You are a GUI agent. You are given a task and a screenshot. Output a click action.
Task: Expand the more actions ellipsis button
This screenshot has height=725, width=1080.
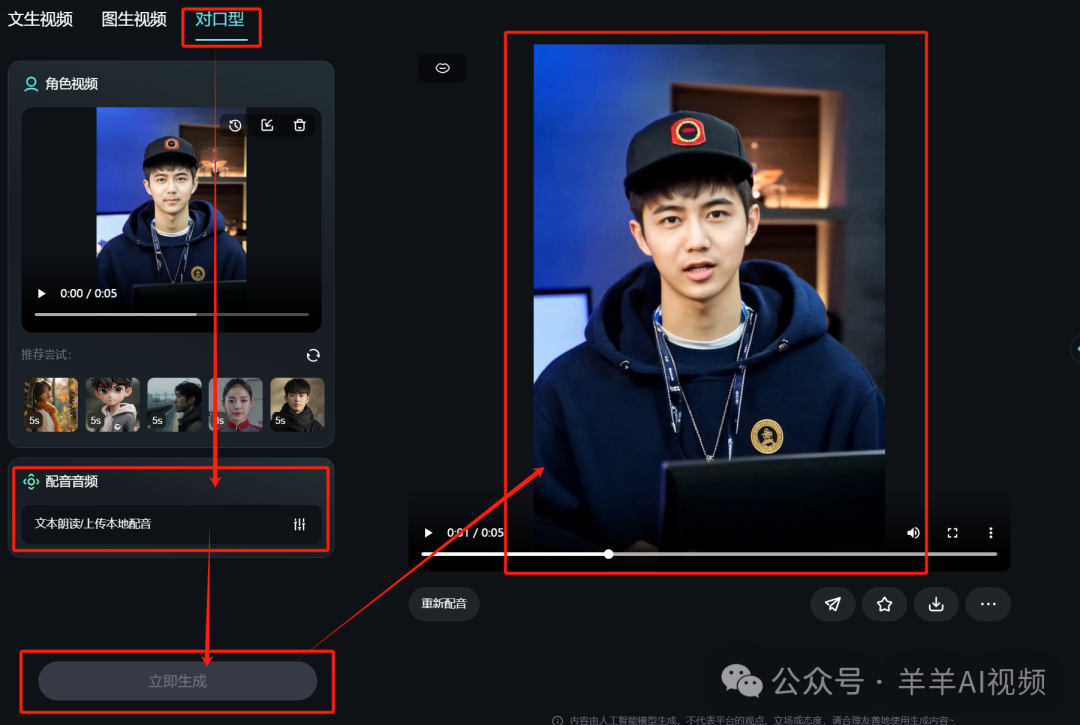(x=988, y=604)
